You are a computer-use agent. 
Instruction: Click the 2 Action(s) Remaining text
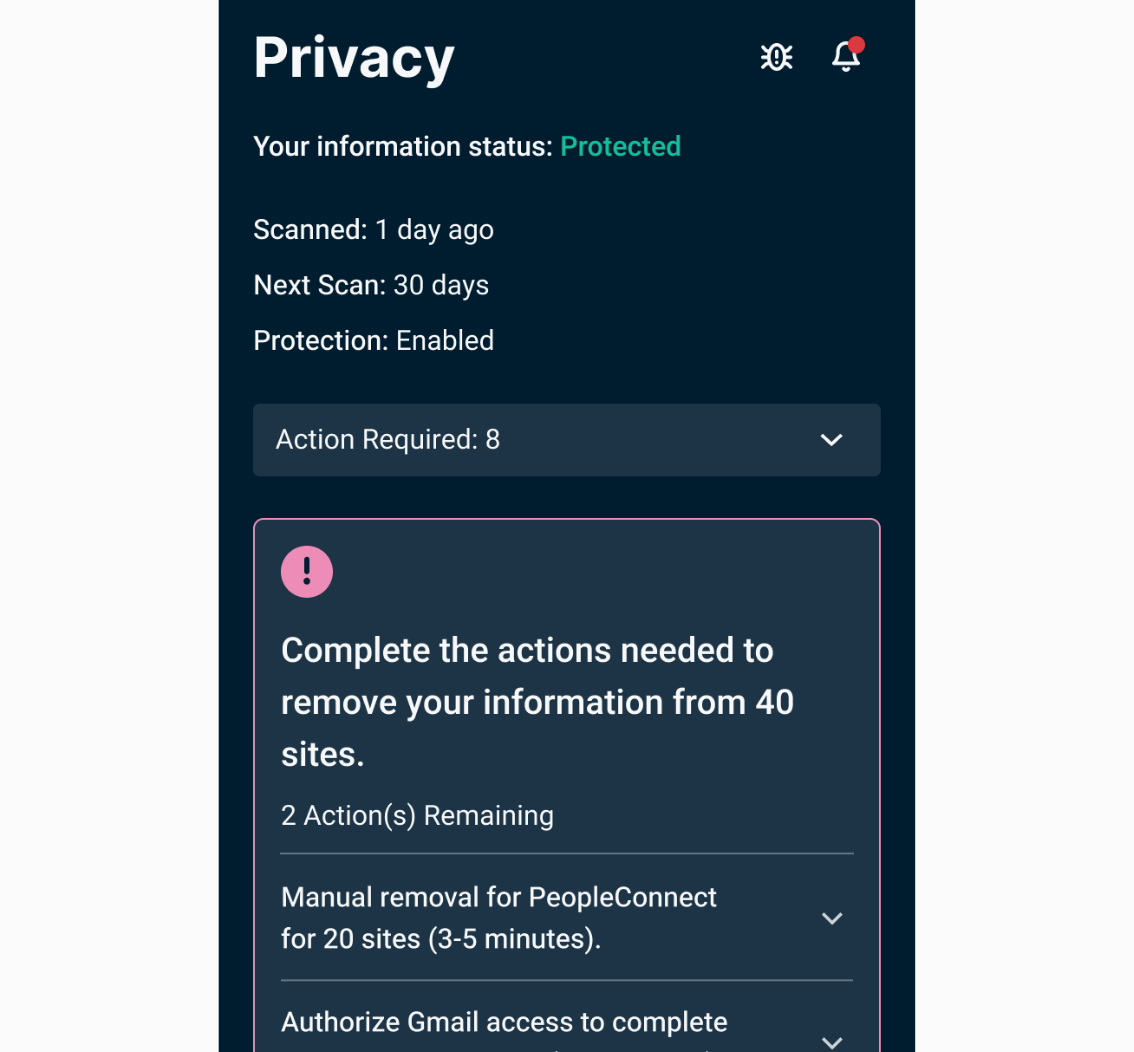click(x=417, y=816)
